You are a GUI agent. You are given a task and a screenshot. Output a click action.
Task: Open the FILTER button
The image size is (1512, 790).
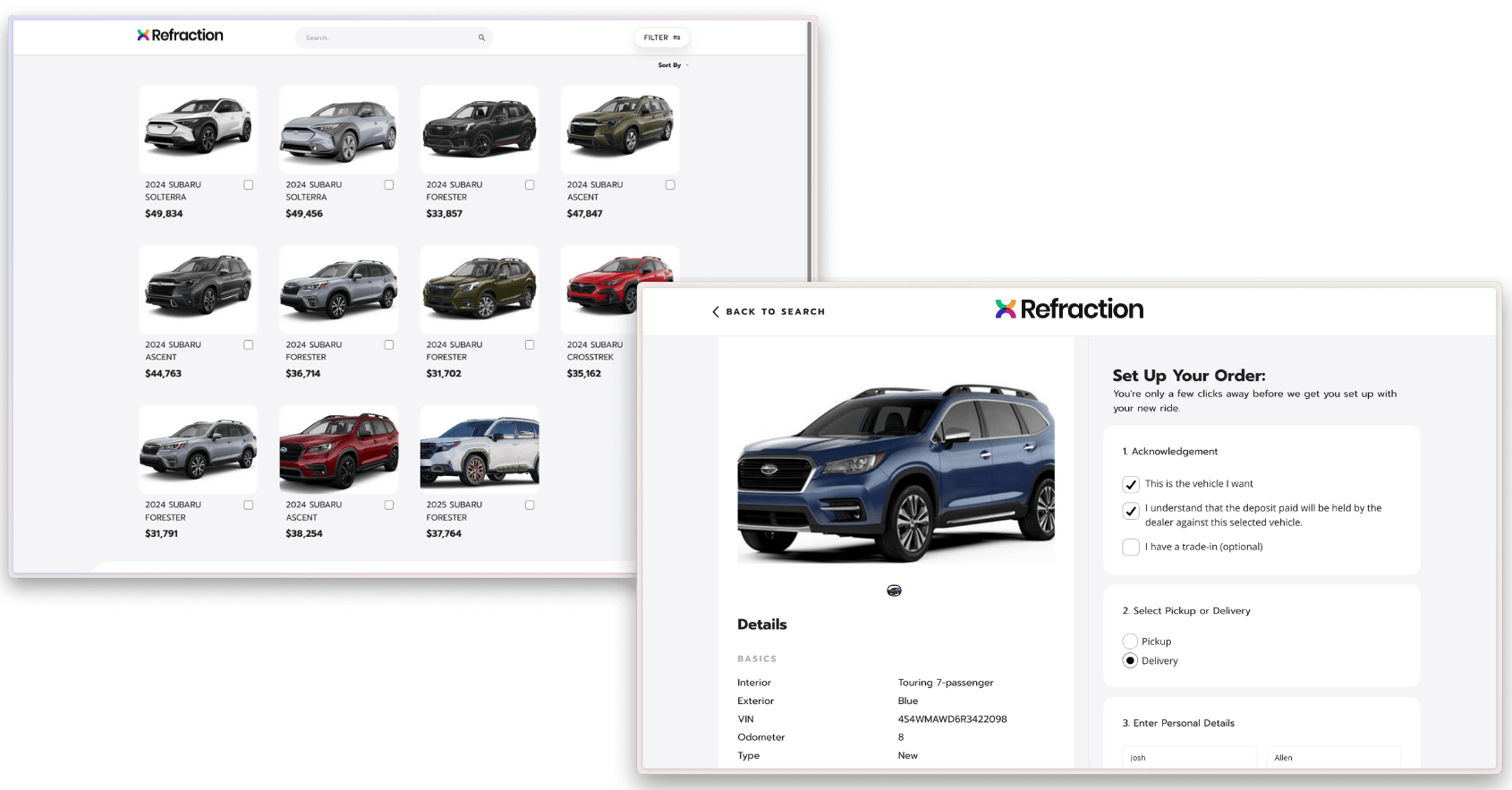tap(662, 38)
